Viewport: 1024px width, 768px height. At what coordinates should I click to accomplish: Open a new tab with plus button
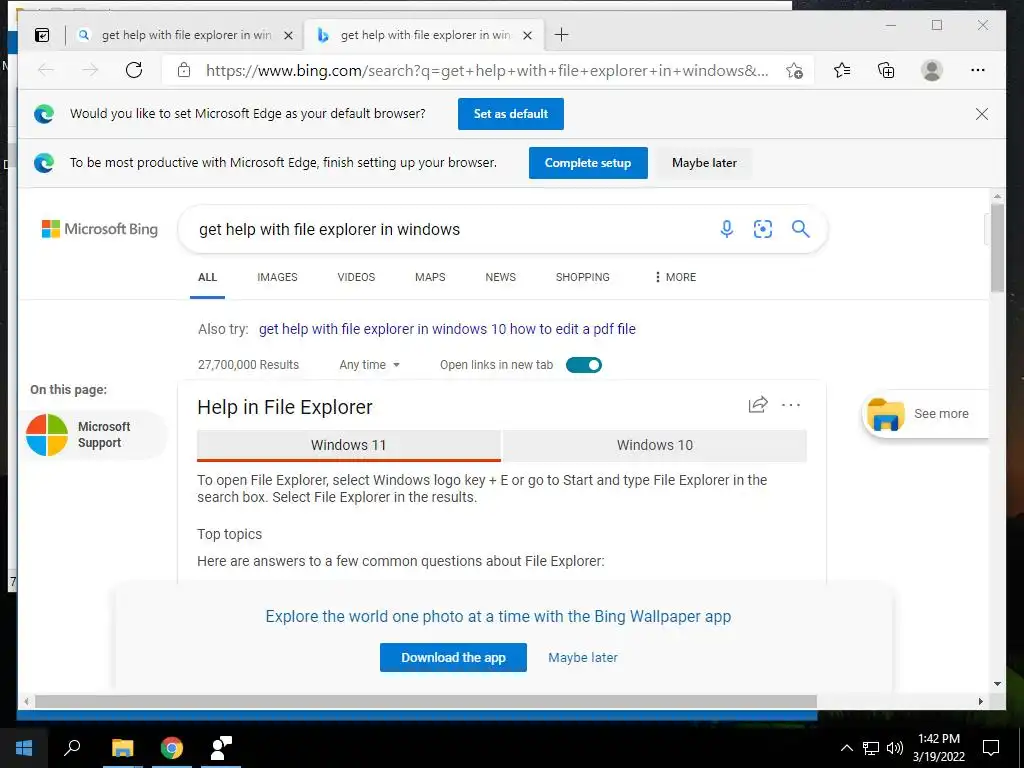pyautogui.click(x=562, y=35)
